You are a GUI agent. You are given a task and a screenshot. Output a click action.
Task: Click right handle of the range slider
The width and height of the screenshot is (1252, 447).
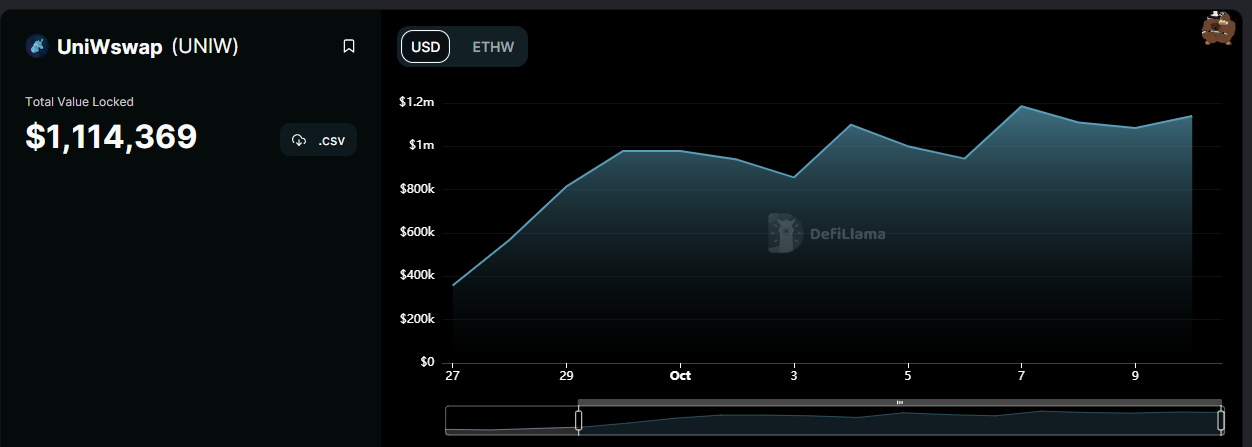point(1220,420)
